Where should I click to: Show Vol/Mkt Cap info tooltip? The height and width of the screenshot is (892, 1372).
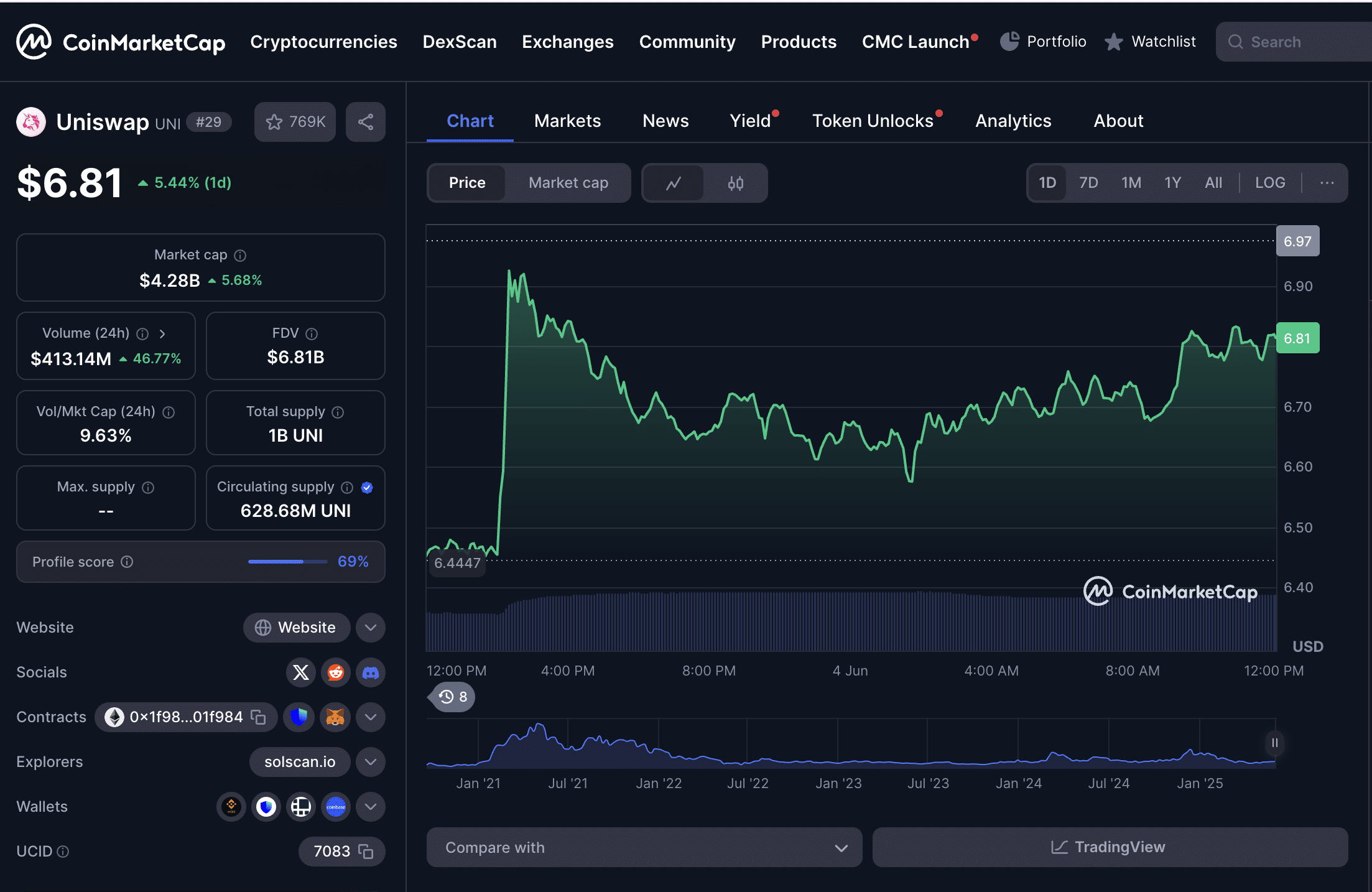[x=169, y=412]
